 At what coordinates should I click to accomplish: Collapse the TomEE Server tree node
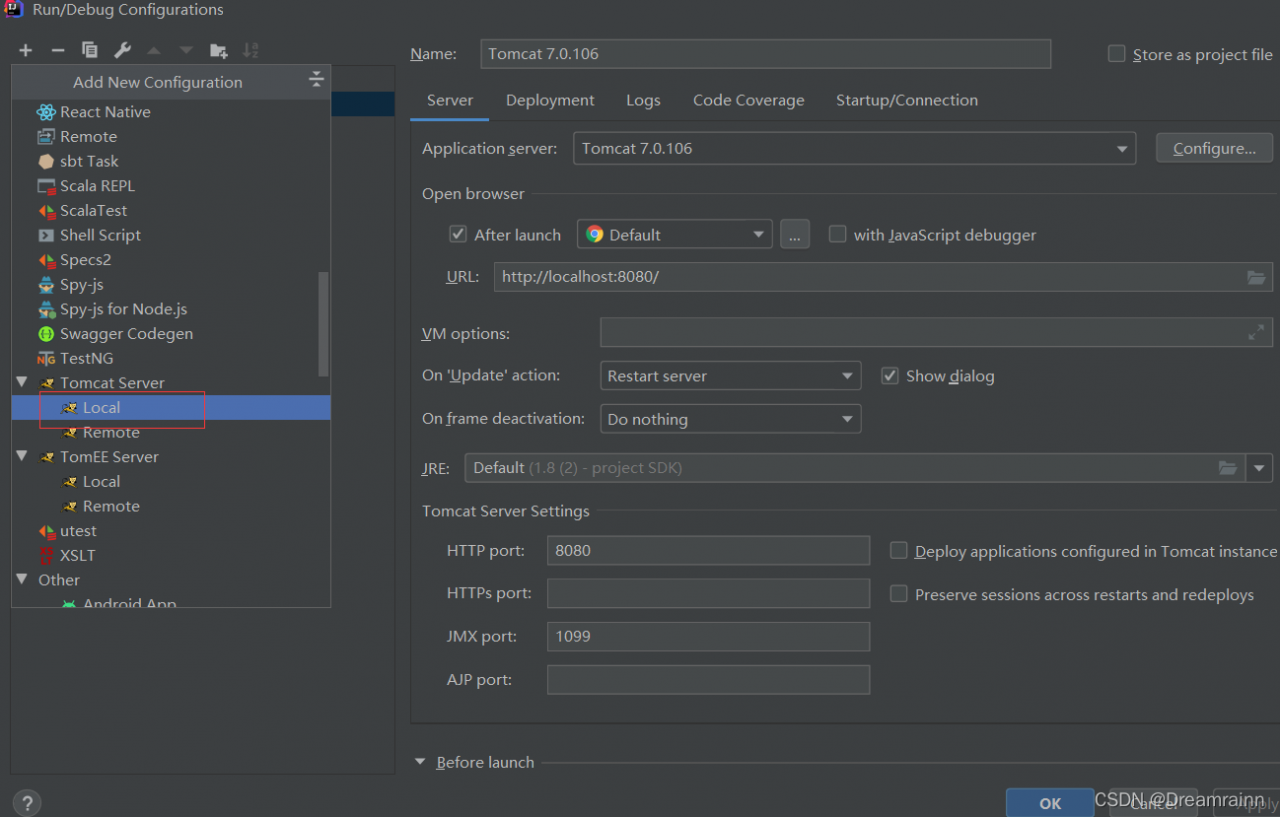pos(22,456)
